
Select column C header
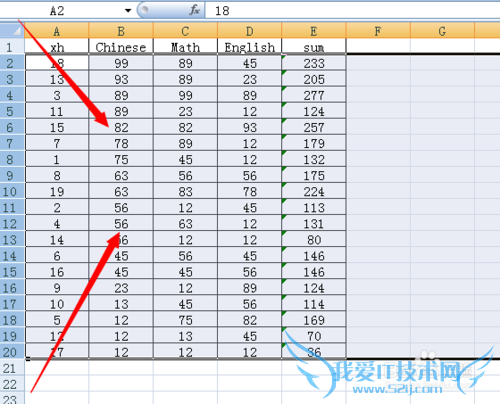pyautogui.click(x=185, y=31)
